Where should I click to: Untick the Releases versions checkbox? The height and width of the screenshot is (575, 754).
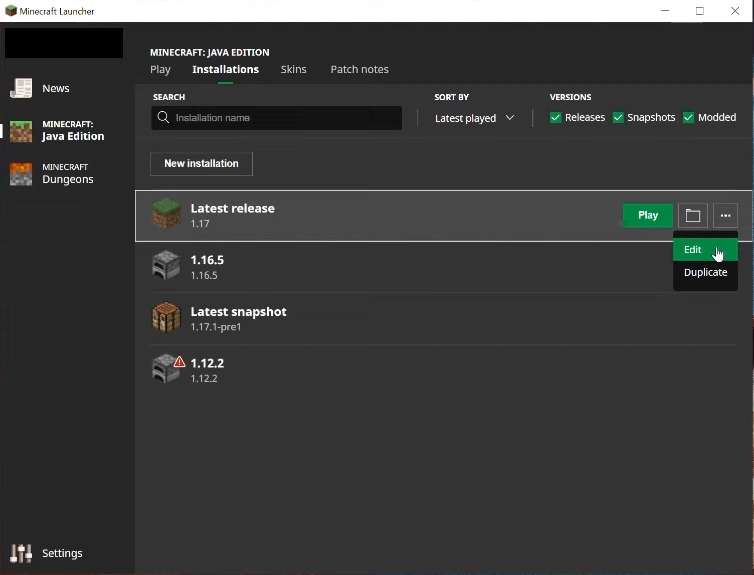pos(555,118)
